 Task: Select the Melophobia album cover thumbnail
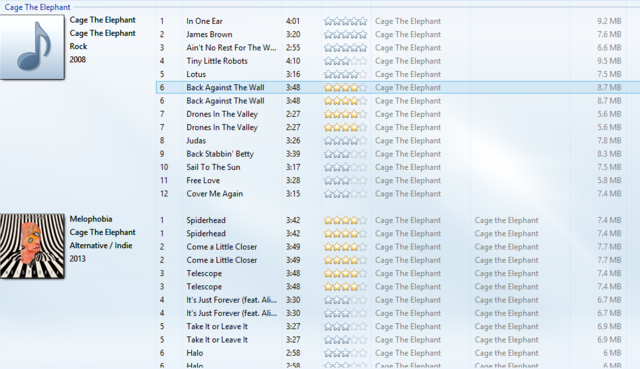(x=32, y=246)
